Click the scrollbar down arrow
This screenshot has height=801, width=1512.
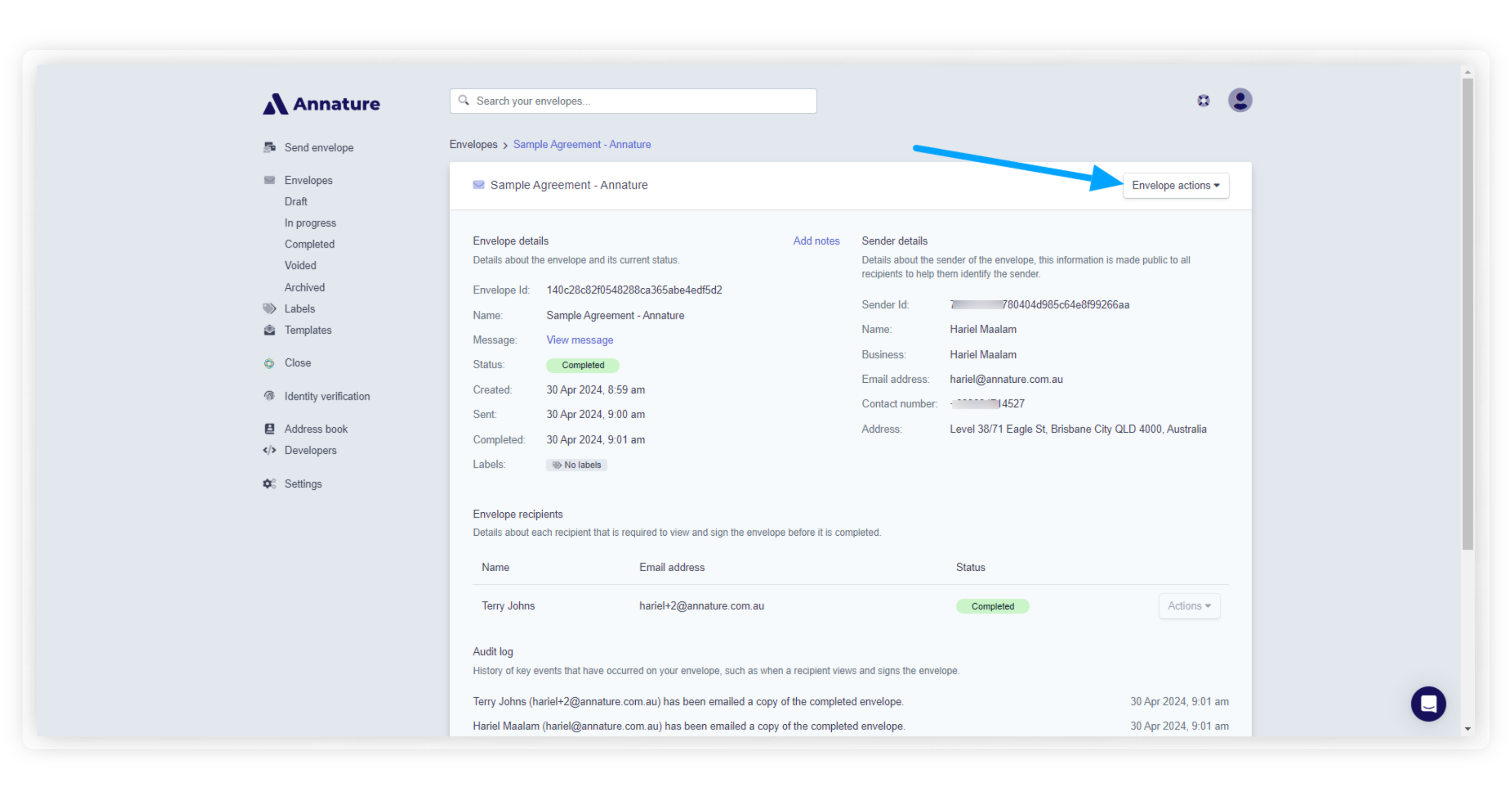1468,729
